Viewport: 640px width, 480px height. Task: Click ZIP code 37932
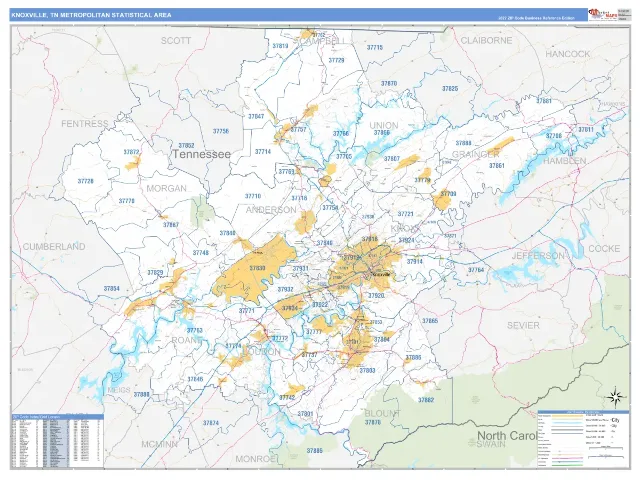285,289
